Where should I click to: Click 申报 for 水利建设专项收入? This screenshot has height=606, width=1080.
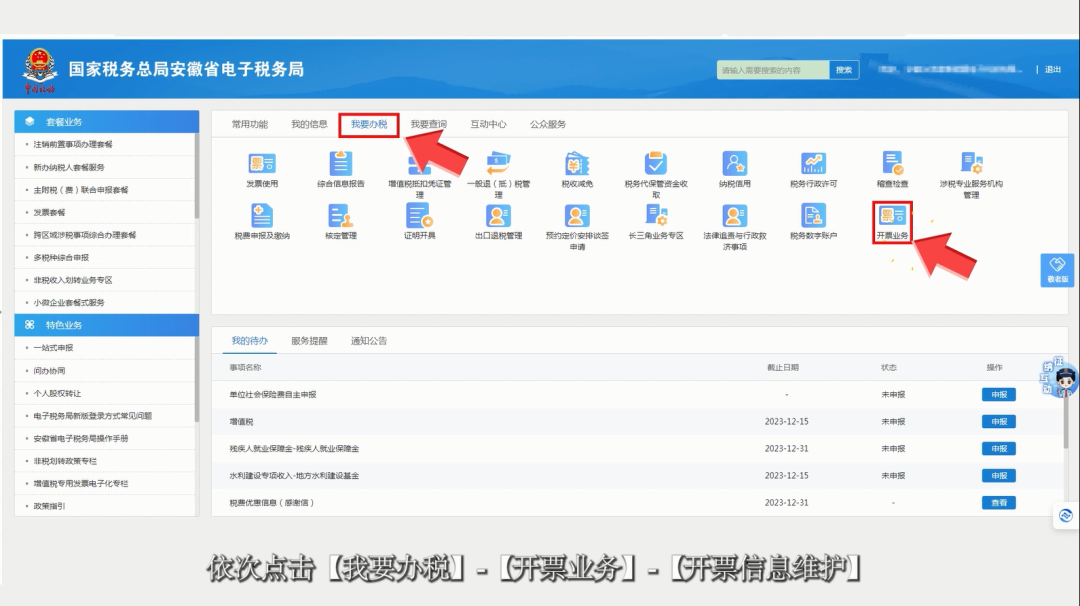(x=999, y=476)
